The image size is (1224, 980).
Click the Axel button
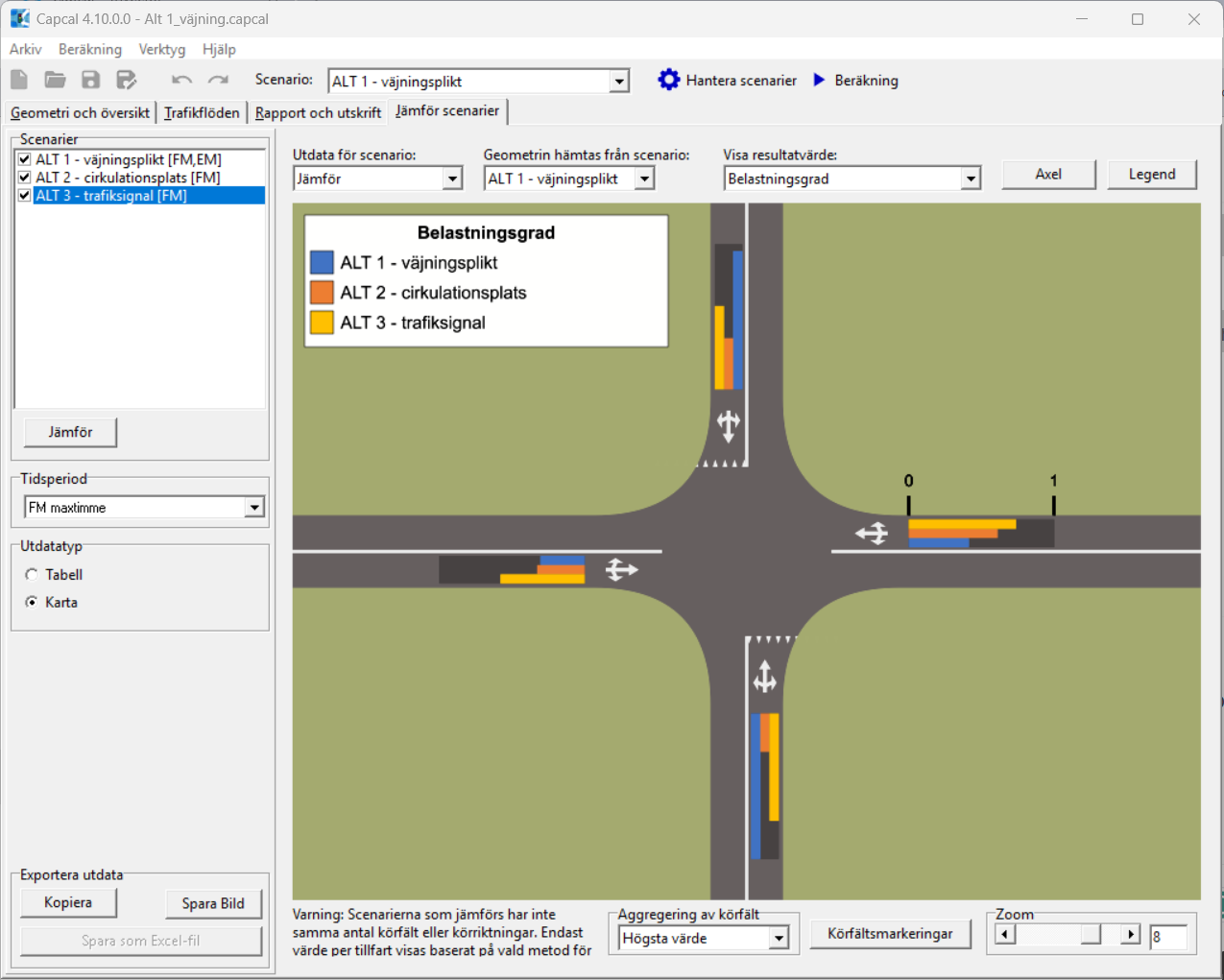click(x=1048, y=174)
